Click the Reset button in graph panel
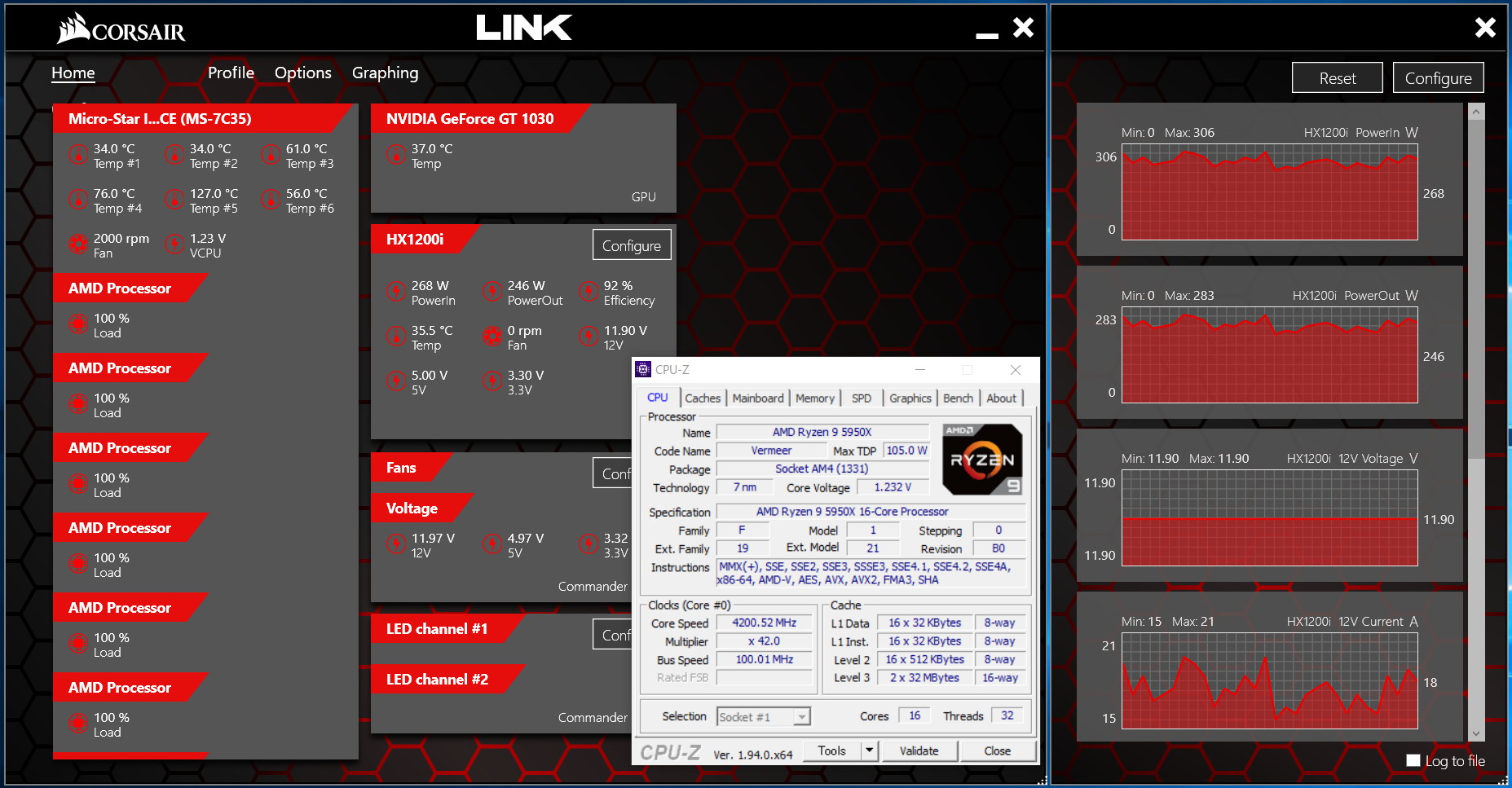Screen dimensions: 1512x788 pos(1338,78)
